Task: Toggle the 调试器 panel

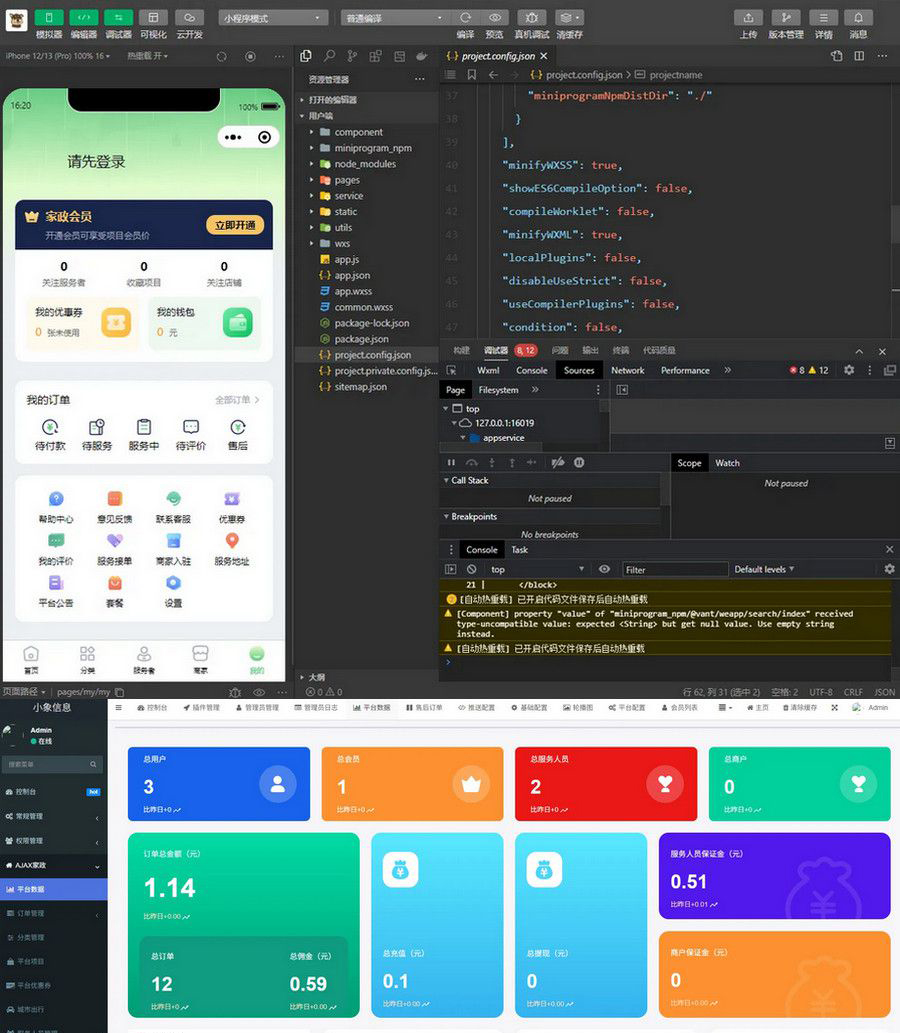Action: pos(118,17)
